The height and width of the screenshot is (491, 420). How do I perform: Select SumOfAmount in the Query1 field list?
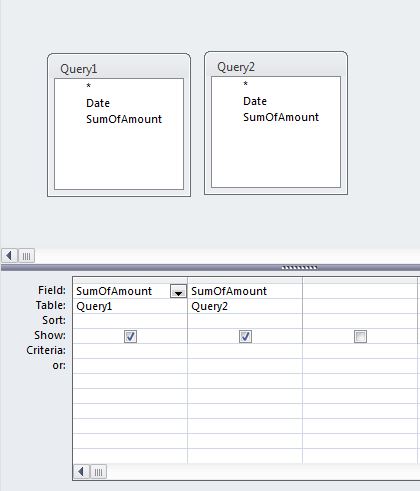(124, 119)
